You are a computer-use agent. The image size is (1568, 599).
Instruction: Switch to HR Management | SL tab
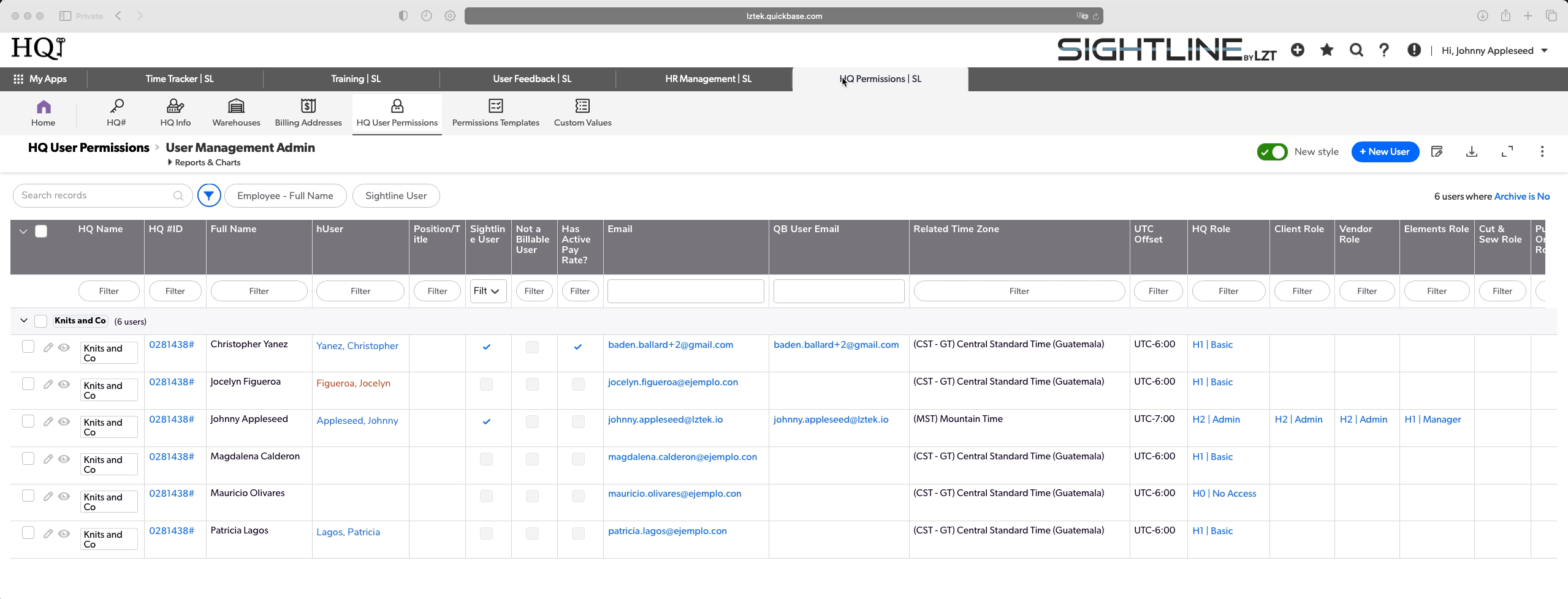point(708,79)
